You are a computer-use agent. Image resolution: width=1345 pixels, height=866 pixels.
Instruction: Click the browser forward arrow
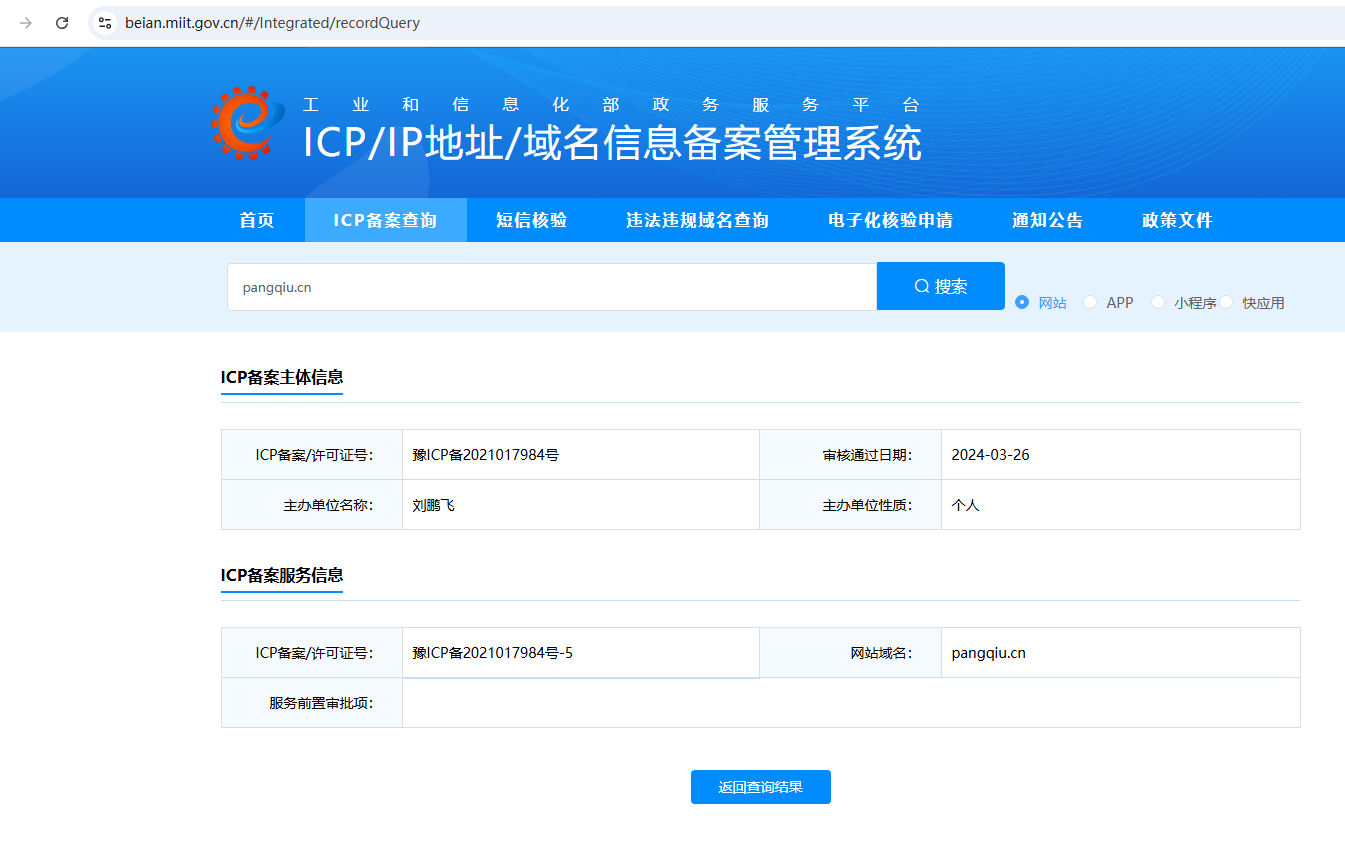26,23
